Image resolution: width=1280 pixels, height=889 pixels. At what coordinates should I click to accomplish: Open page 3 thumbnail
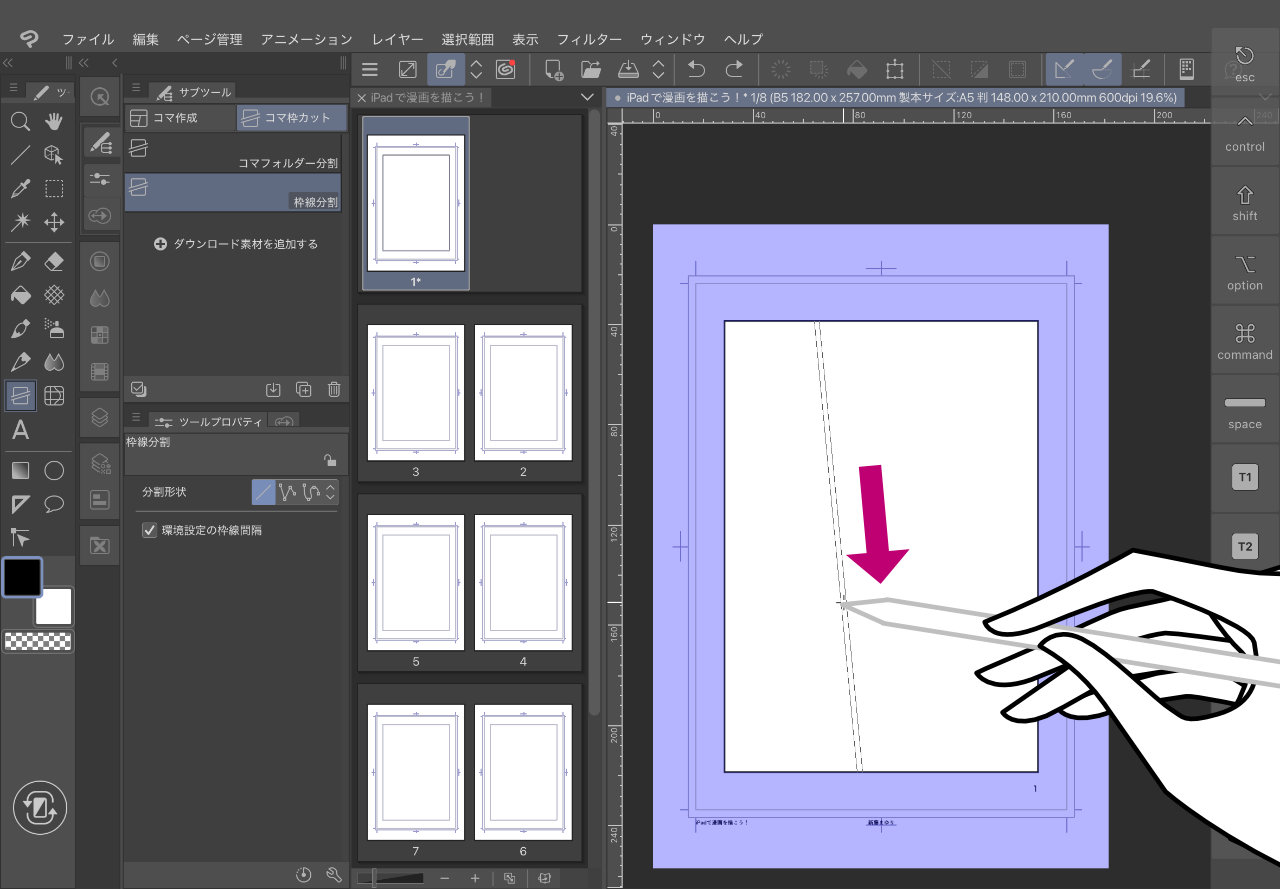tap(416, 390)
